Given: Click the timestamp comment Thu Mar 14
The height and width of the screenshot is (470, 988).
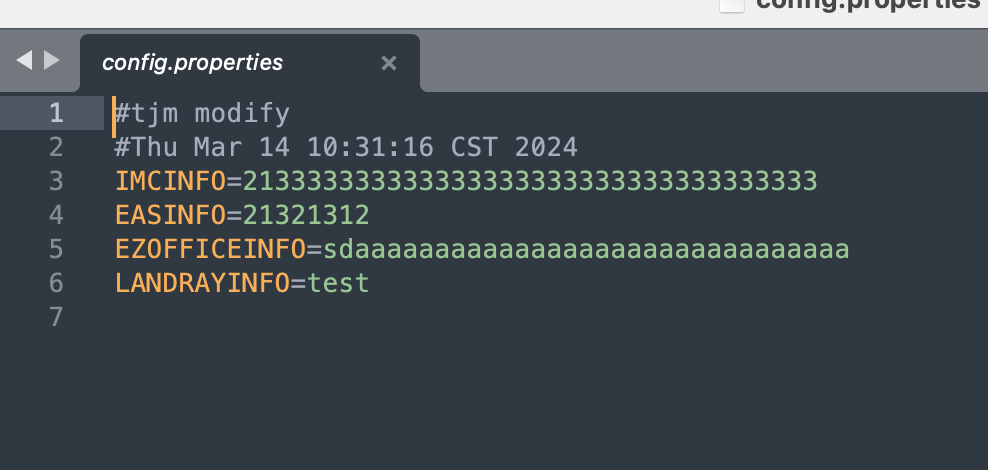Looking at the screenshot, I should (x=346, y=148).
